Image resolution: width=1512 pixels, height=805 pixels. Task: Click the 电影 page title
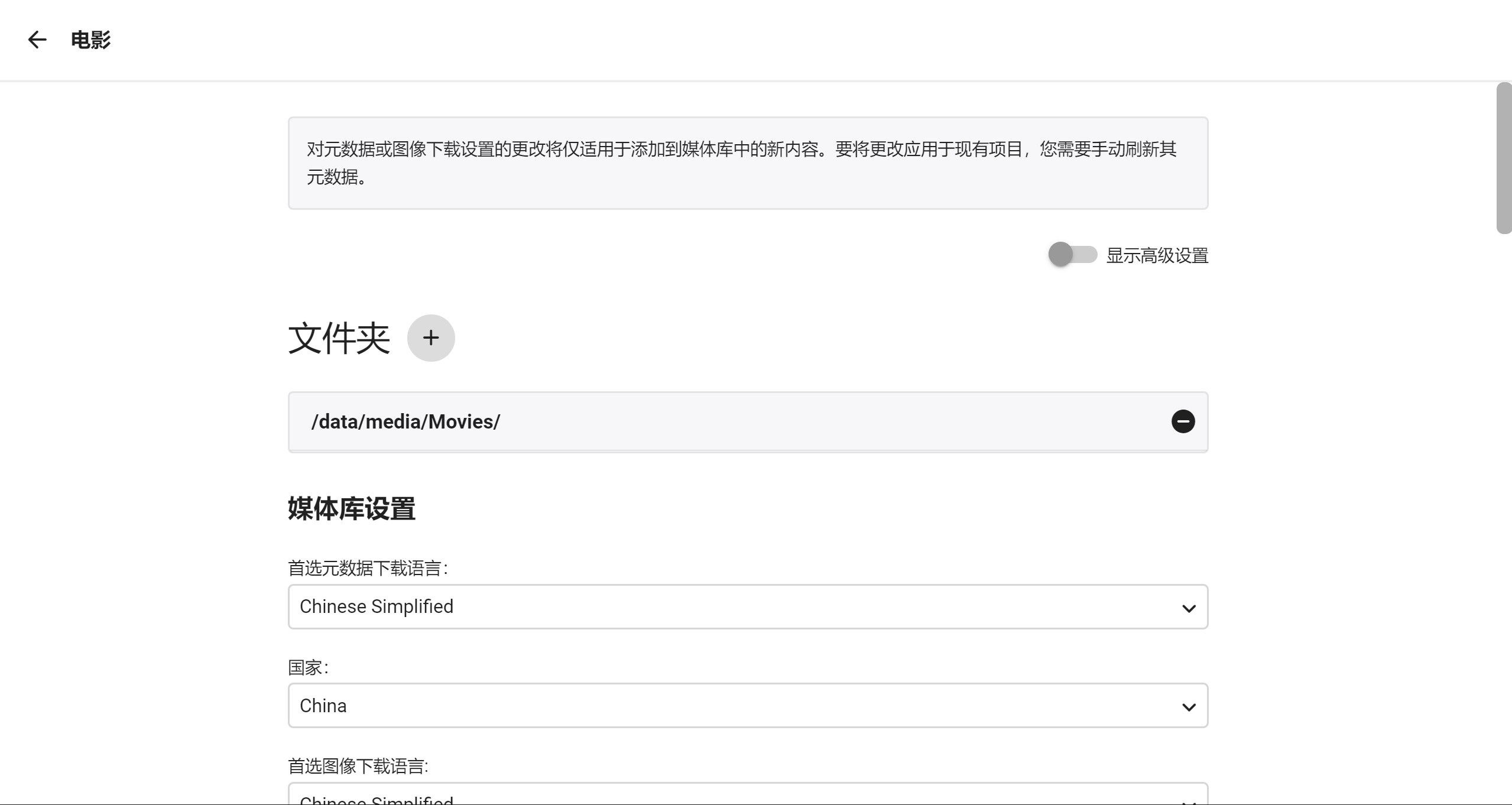tap(90, 40)
